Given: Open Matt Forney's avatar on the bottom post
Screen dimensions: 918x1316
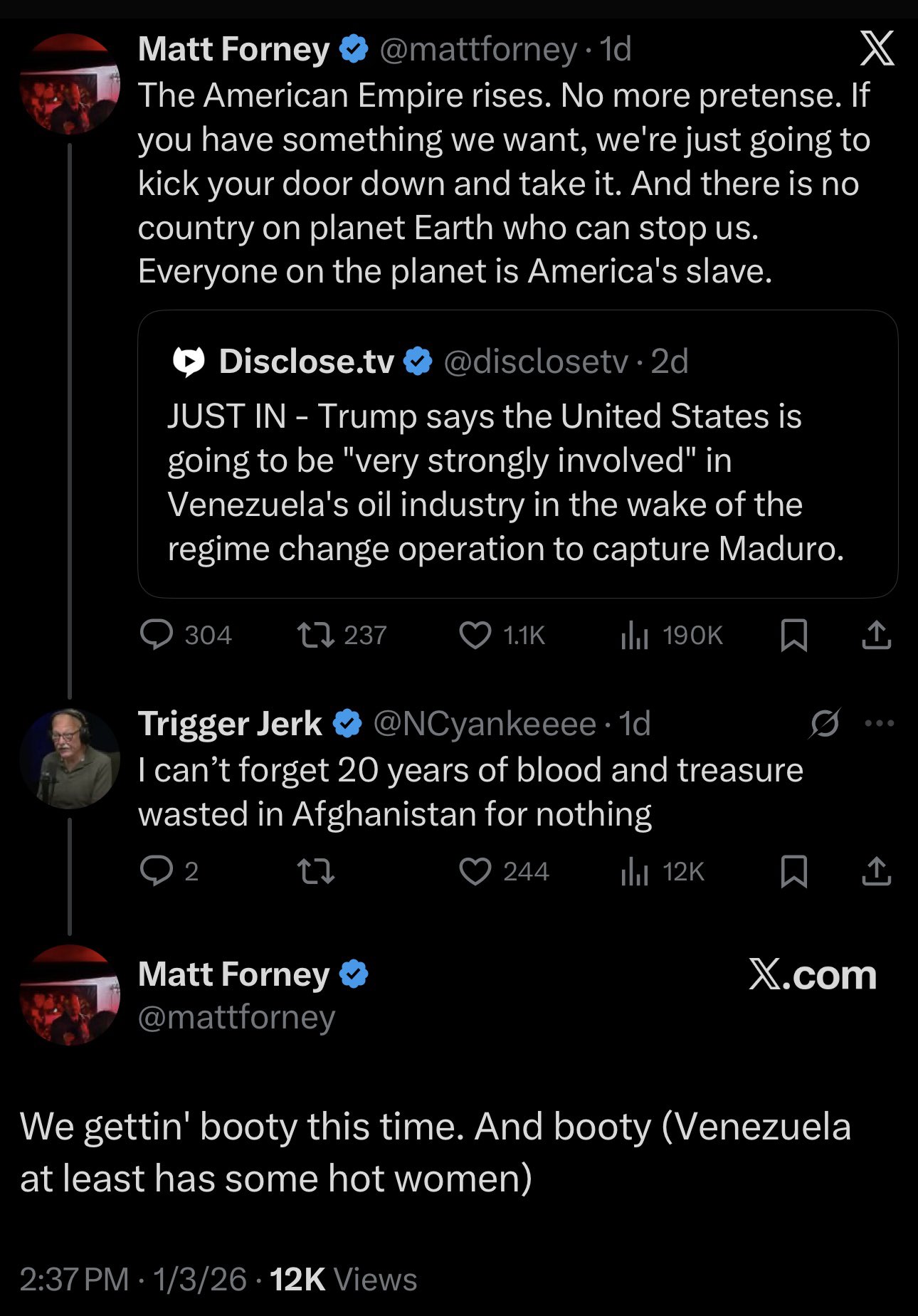Looking at the screenshot, I should (70, 995).
